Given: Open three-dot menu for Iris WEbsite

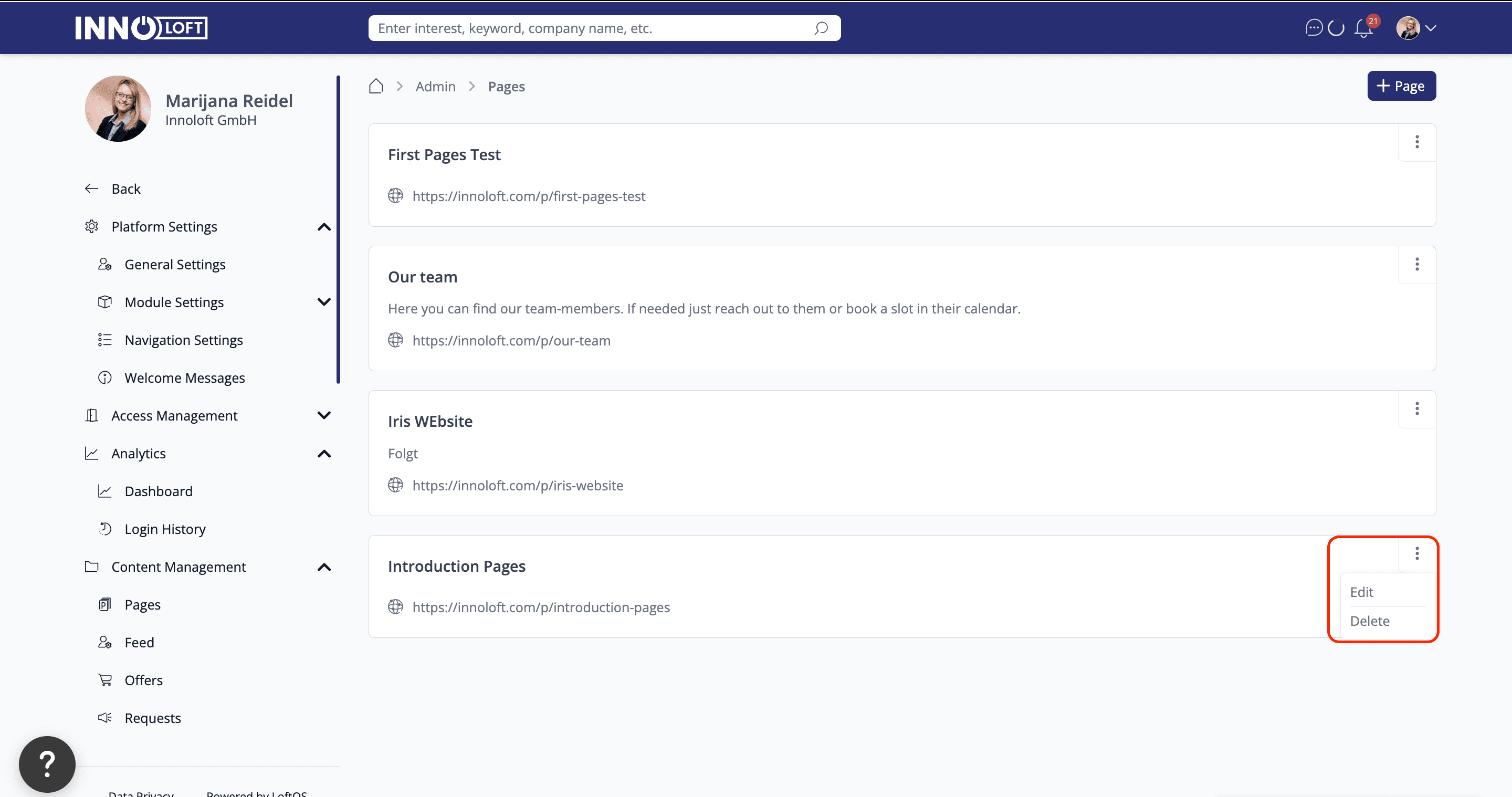Looking at the screenshot, I should pos(1417,408).
